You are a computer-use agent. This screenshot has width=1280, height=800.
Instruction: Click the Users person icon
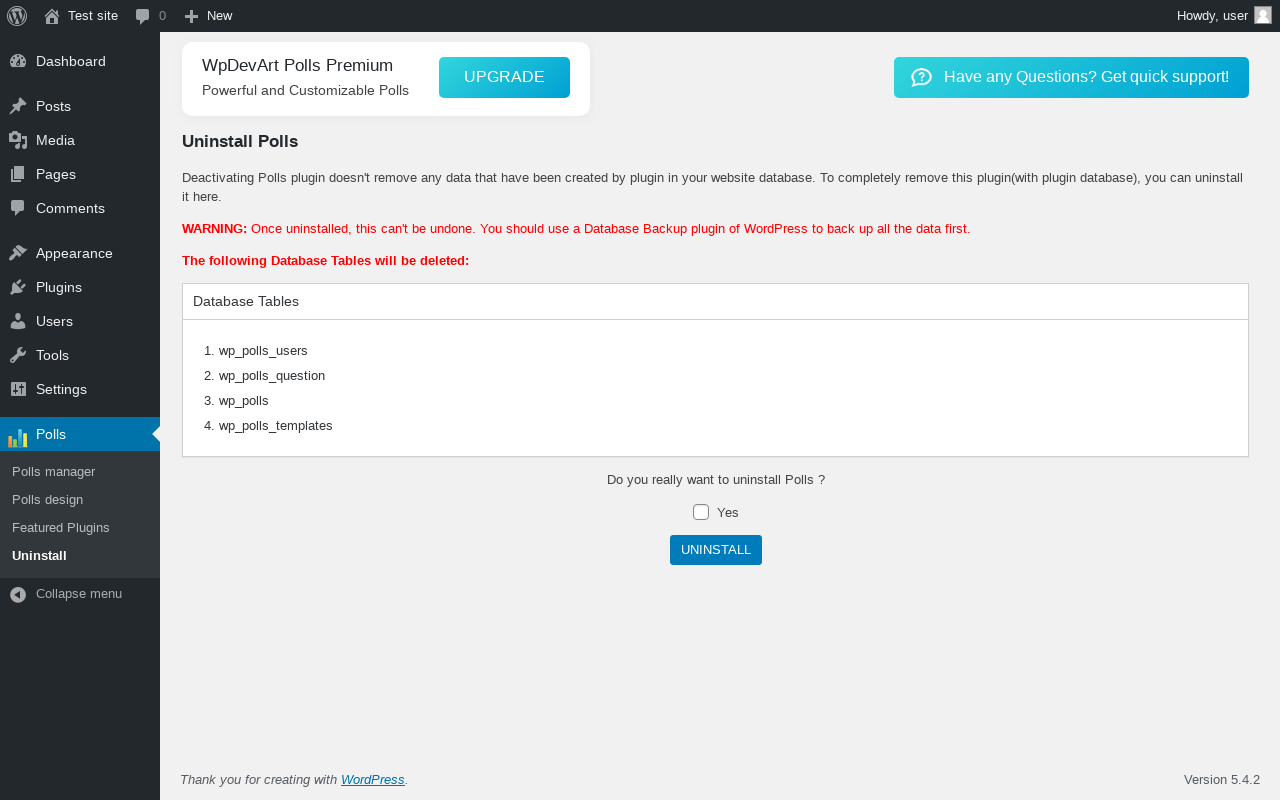tap(18, 321)
